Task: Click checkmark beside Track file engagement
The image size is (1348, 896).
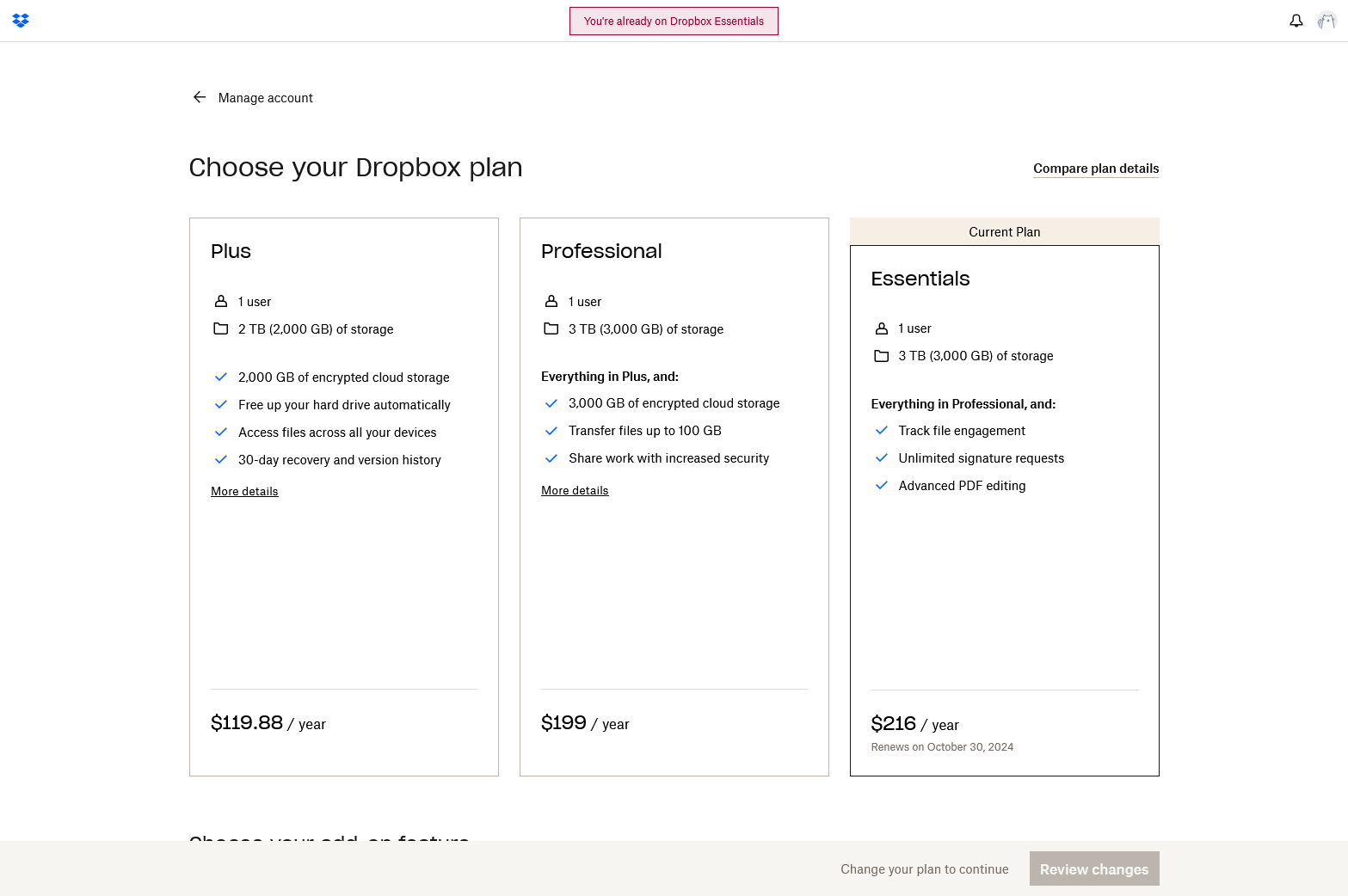Action: (x=882, y=430)
